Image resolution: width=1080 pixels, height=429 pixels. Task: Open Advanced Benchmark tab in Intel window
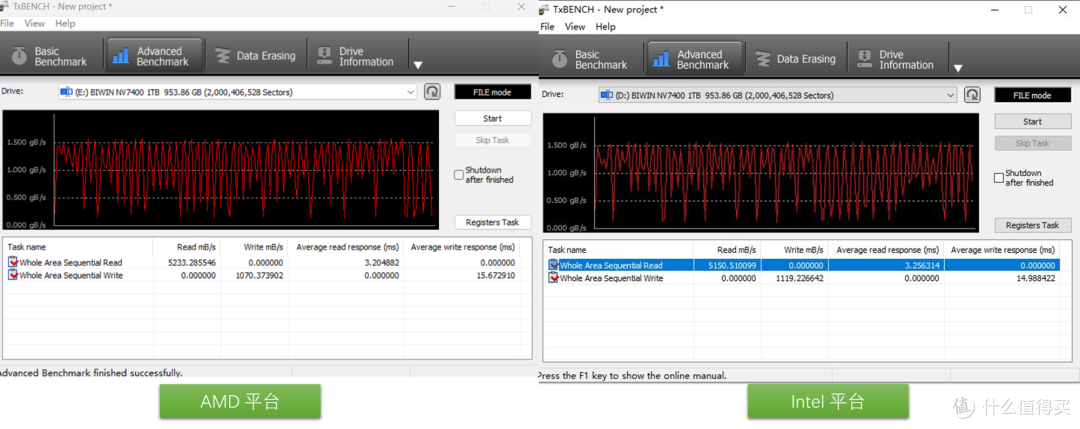point(693,59)
